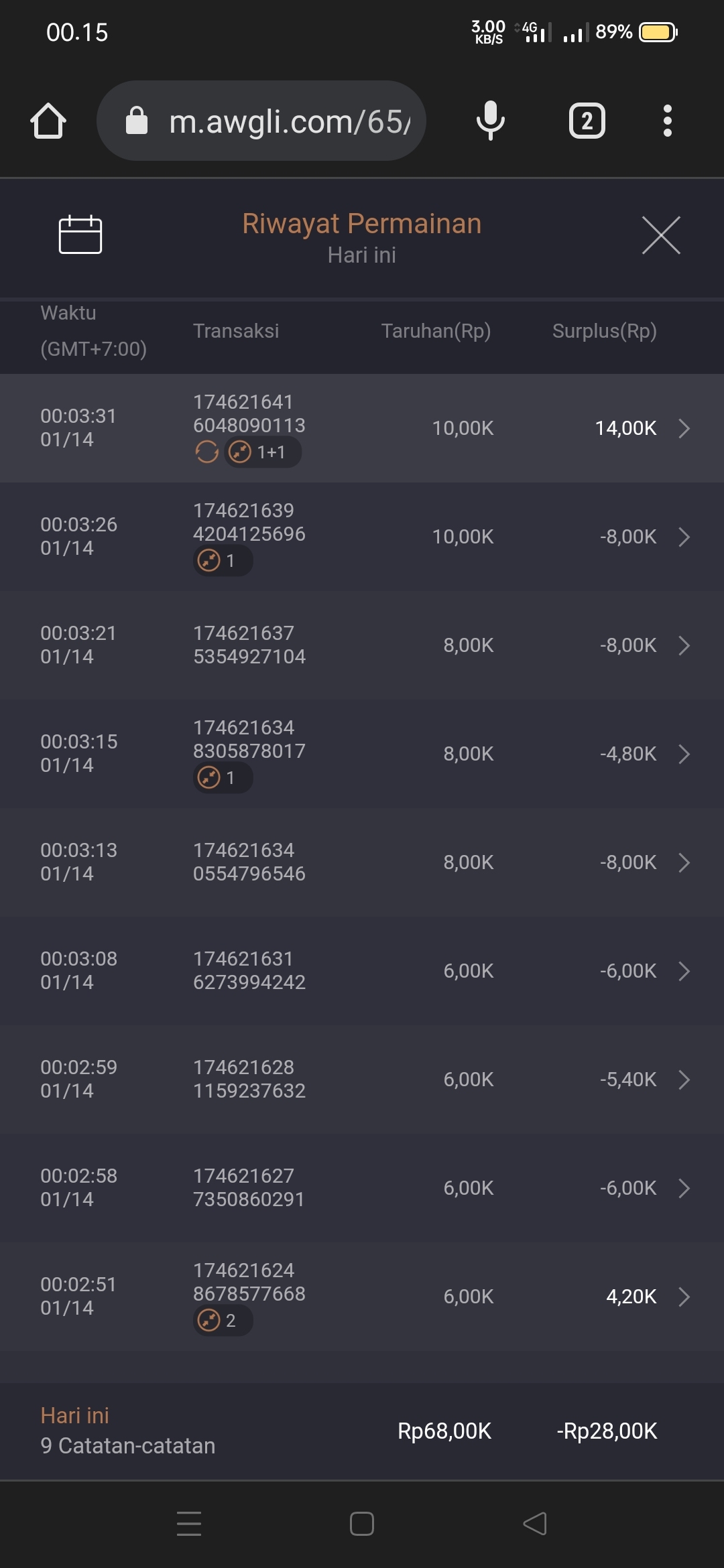
Task: Expand details for -5,40K surplus row
Action: (684, 1080)
